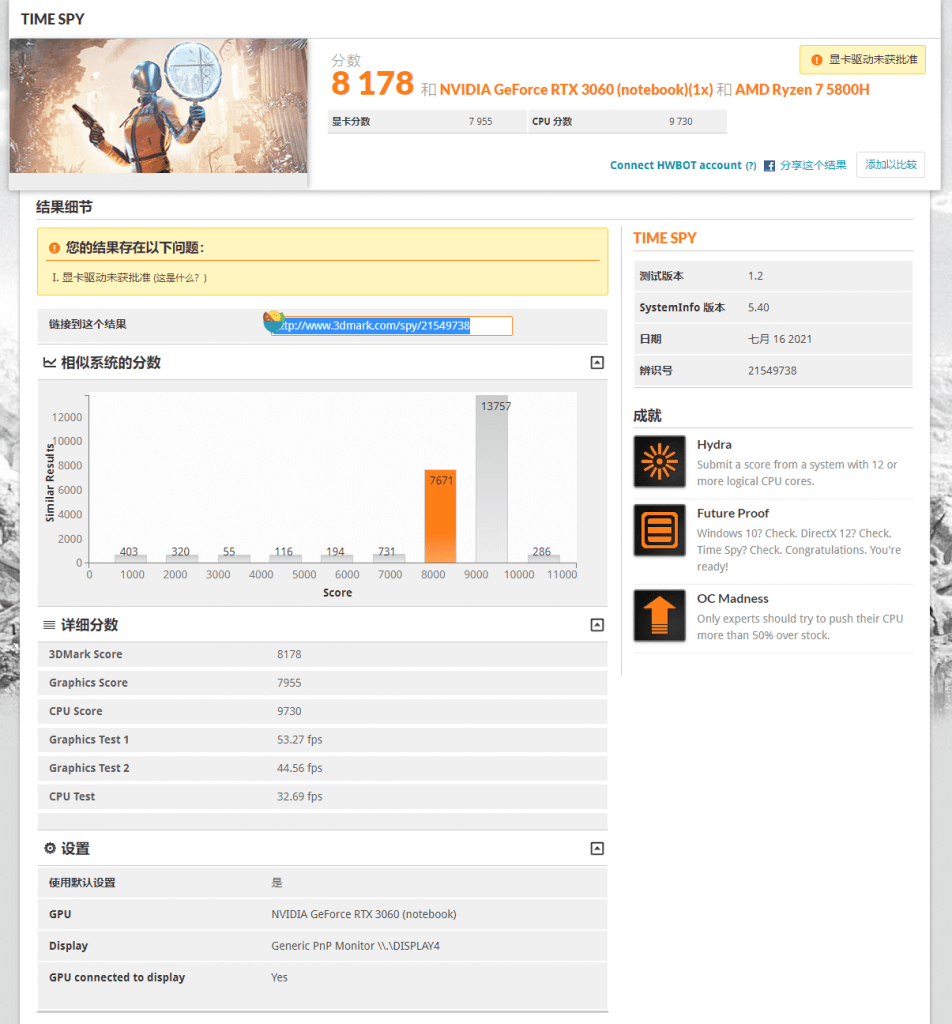952x1024 pixels.
Task: Click the NVIDIA GeForce RTX 3060 (notebook) heading link
Action: [577, 89]
